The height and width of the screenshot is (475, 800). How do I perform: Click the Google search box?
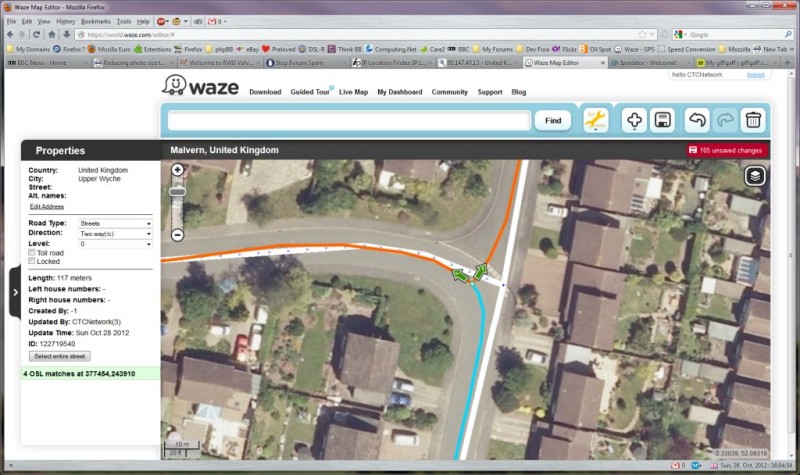pyautogui.click(x=735, y=34)
